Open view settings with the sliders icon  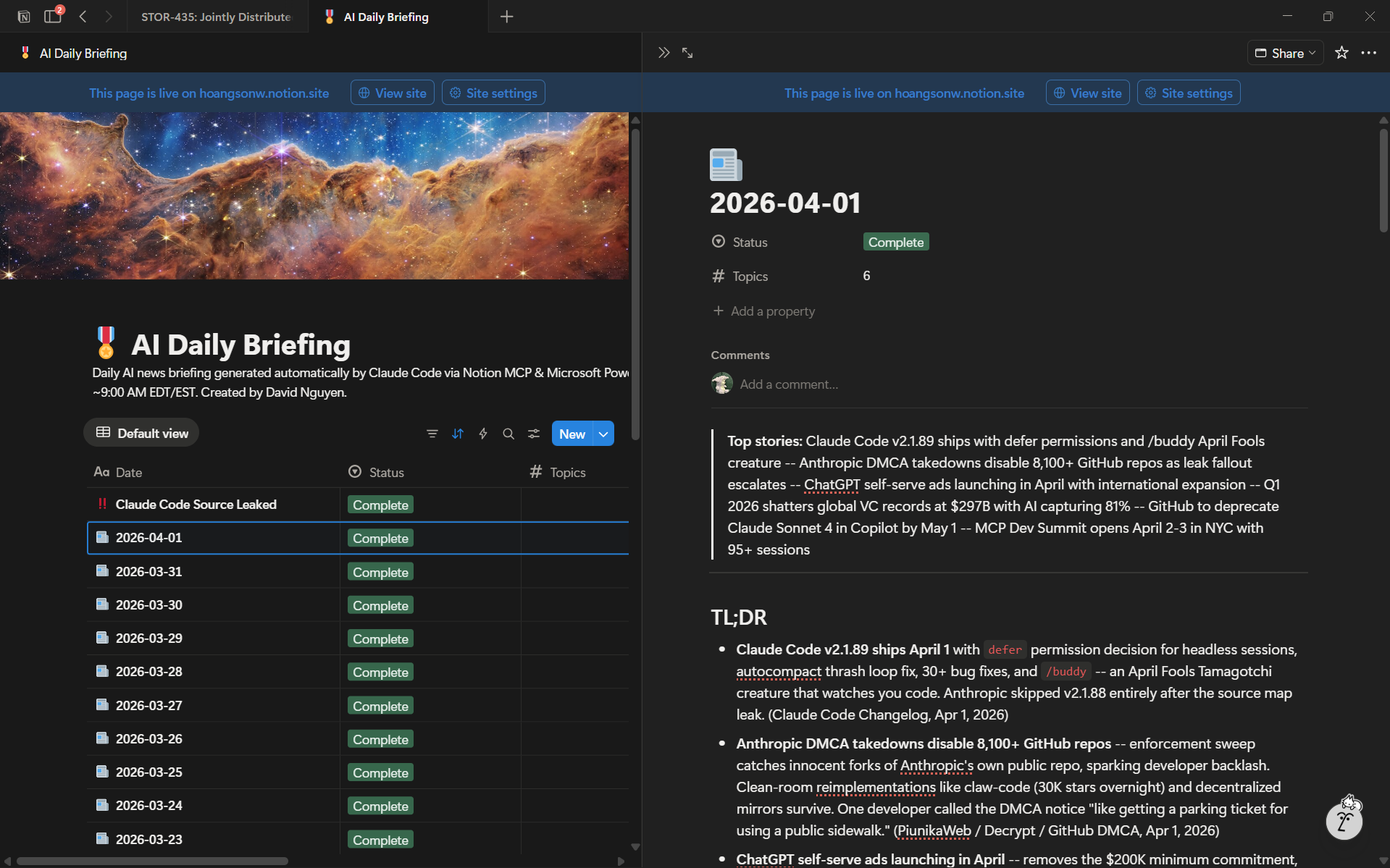534,433
